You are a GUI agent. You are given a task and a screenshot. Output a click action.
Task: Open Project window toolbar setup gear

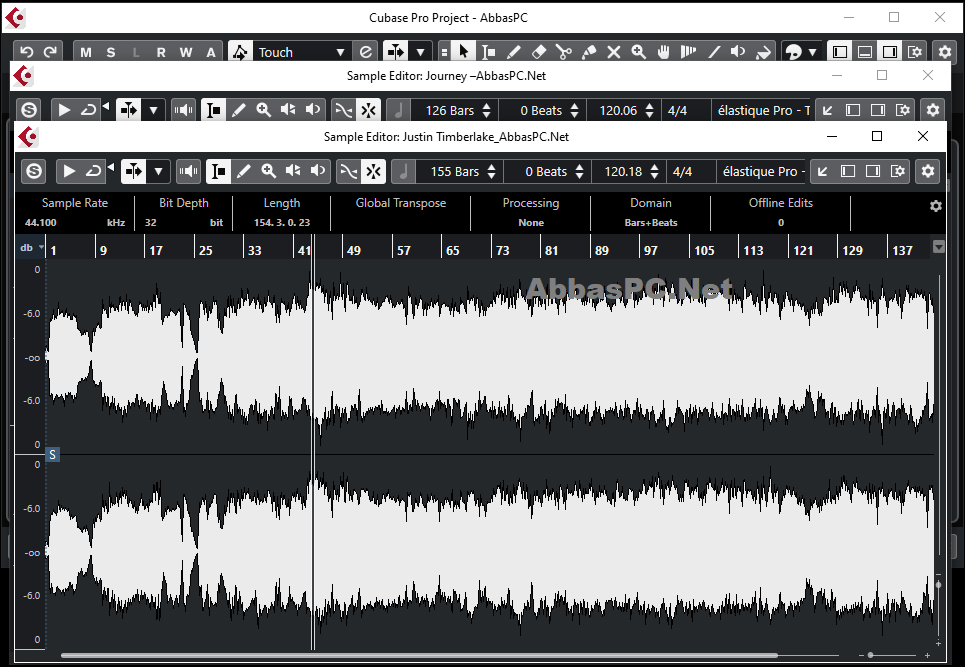click(945, 52)
